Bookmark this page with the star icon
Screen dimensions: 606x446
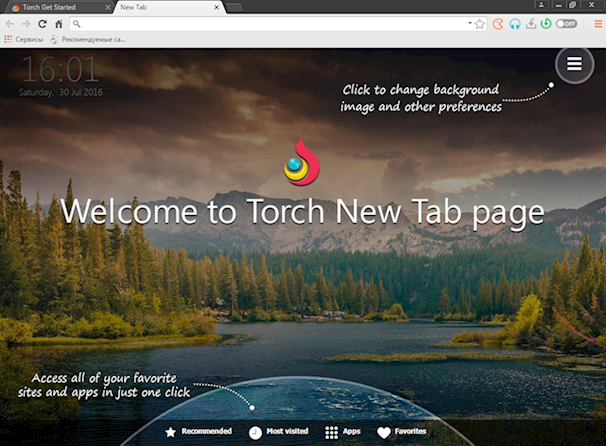tap(480, 24)
